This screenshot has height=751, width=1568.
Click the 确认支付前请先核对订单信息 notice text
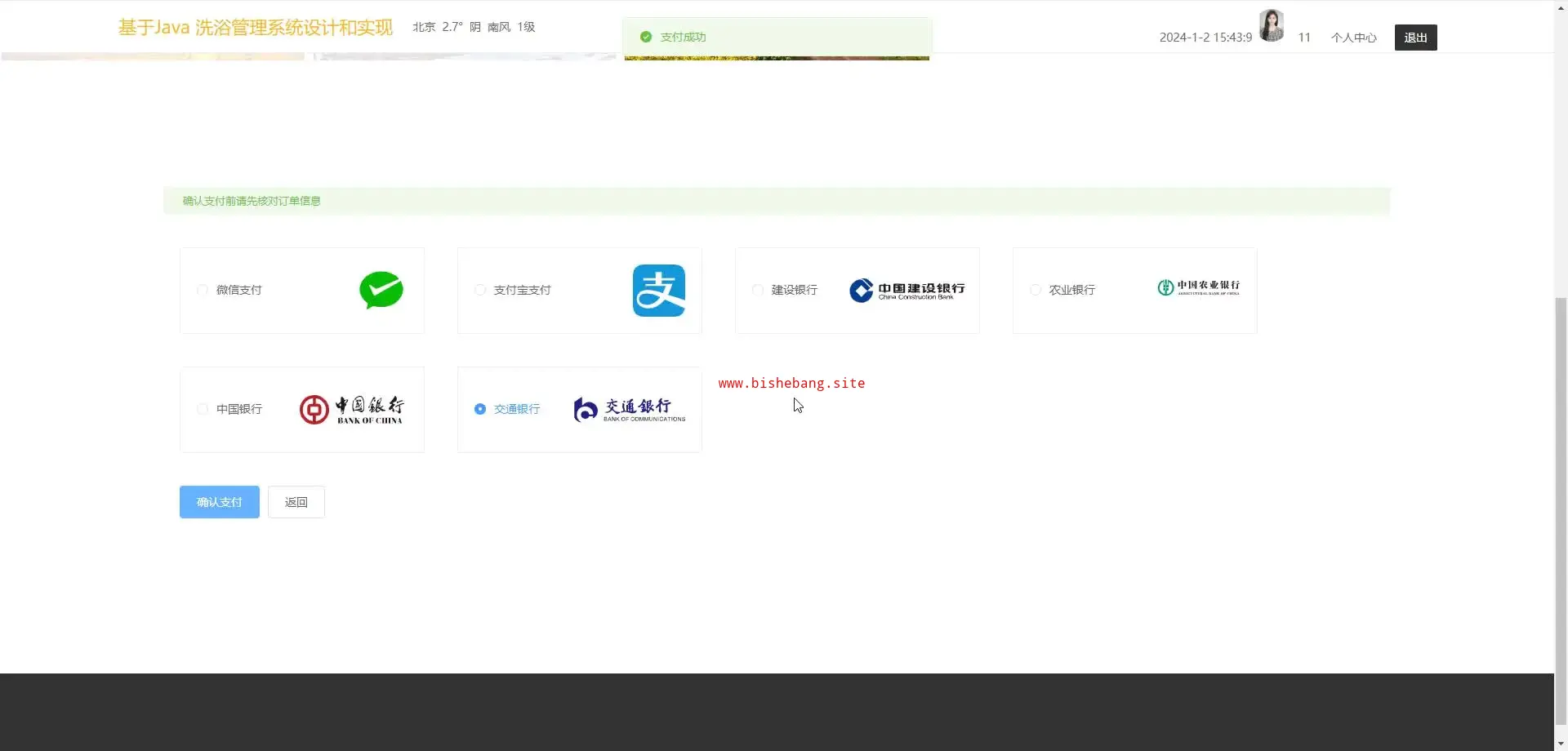[252, 201]
